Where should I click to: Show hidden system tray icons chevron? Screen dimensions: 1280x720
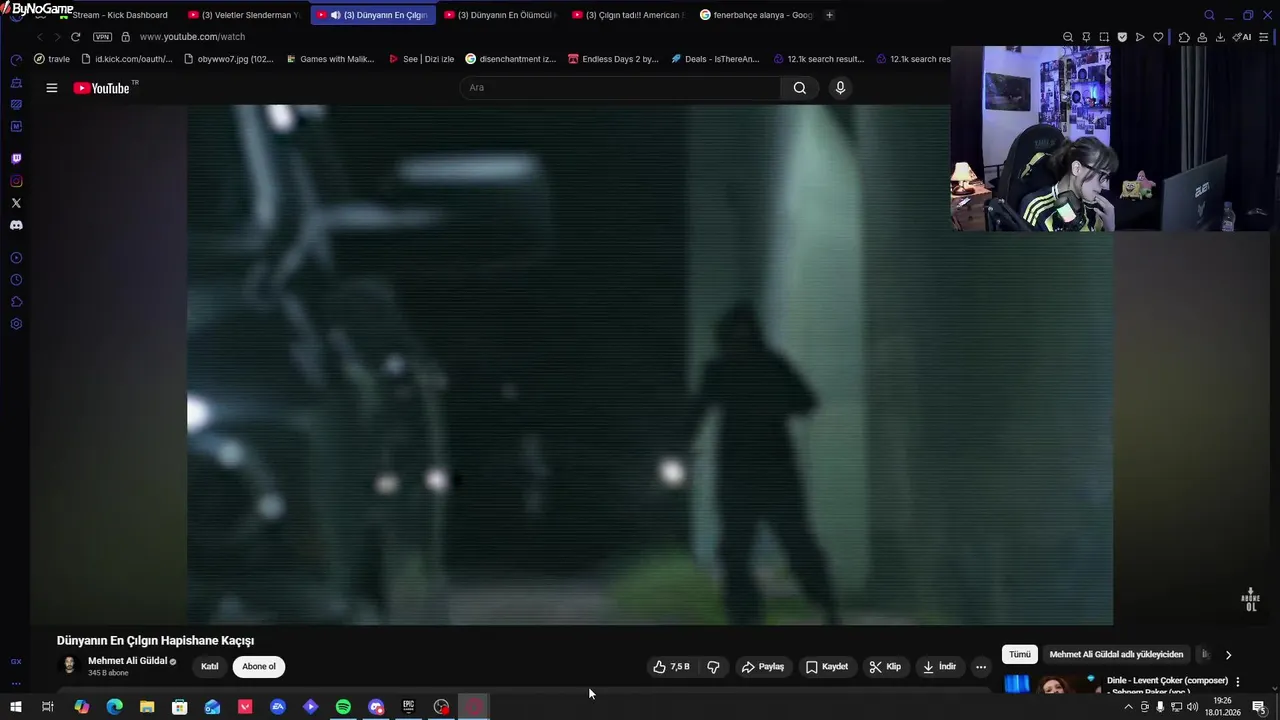[x=1129, y=707]
